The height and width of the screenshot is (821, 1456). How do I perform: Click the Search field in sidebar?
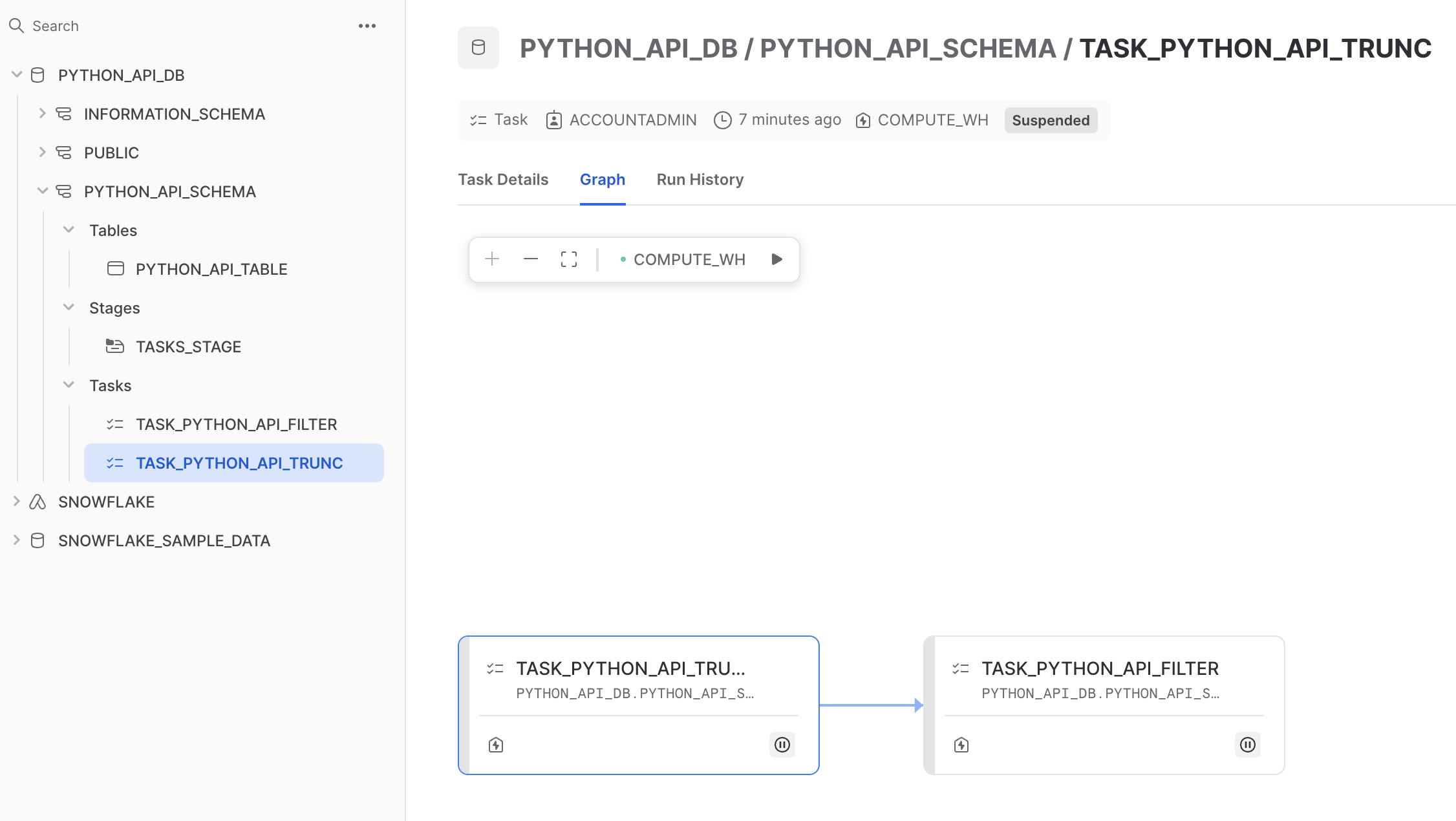coord(181,26)
